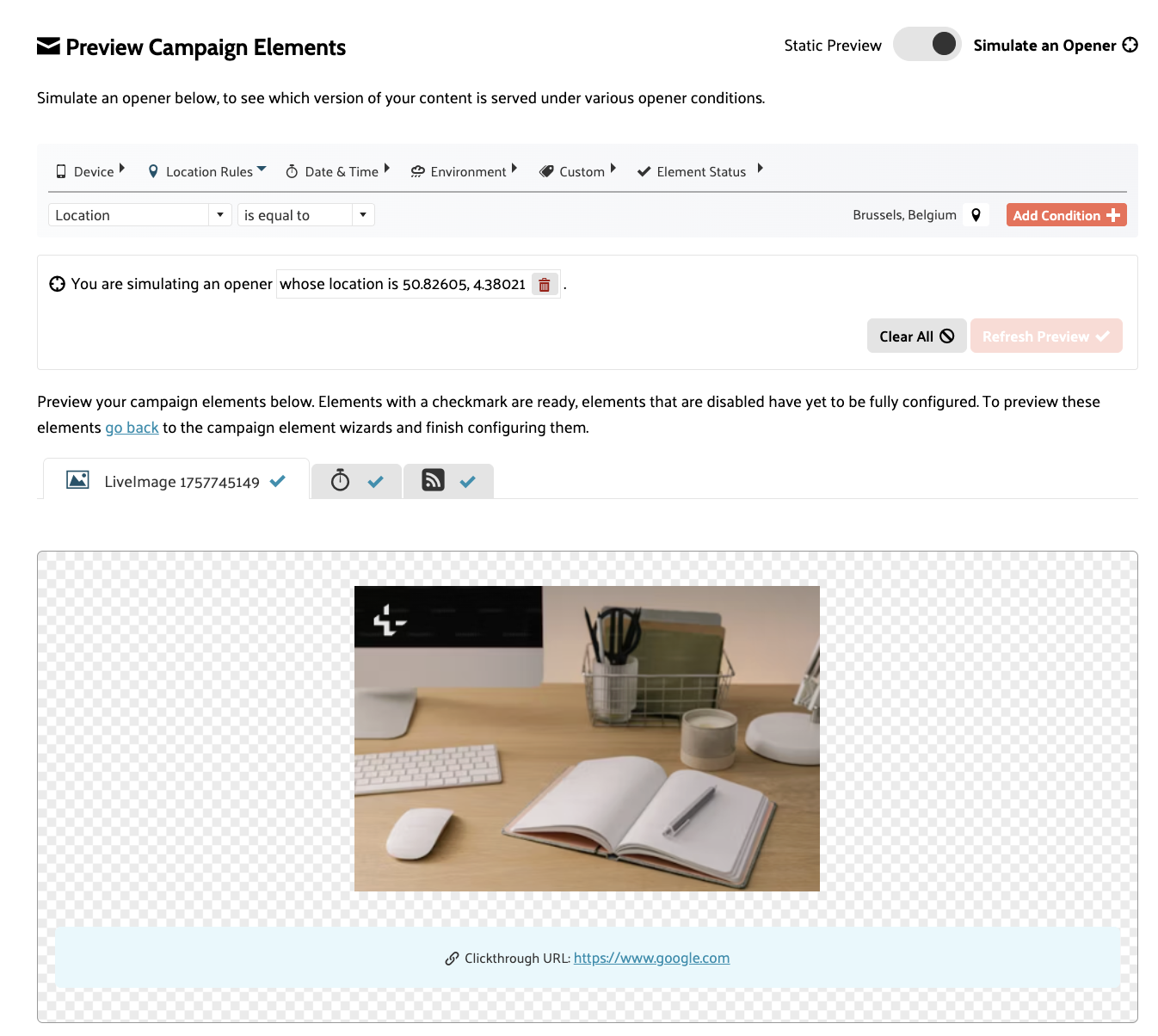
Task: Expand the arrow next to Device
Action: coord(122,169)
